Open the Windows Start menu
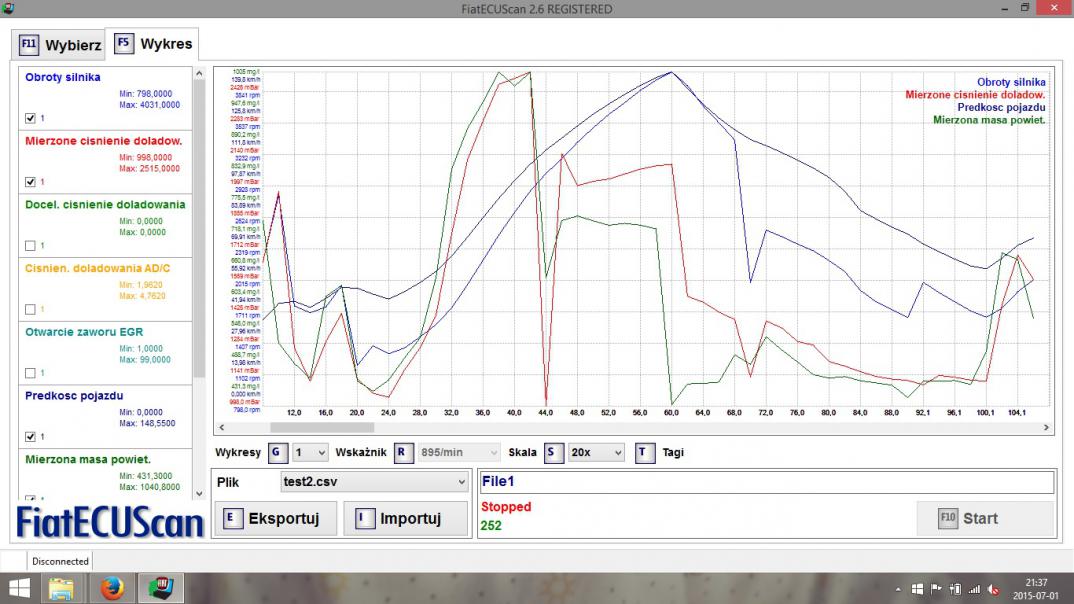The image size is (1074, 604). click(x=19, y=588)
